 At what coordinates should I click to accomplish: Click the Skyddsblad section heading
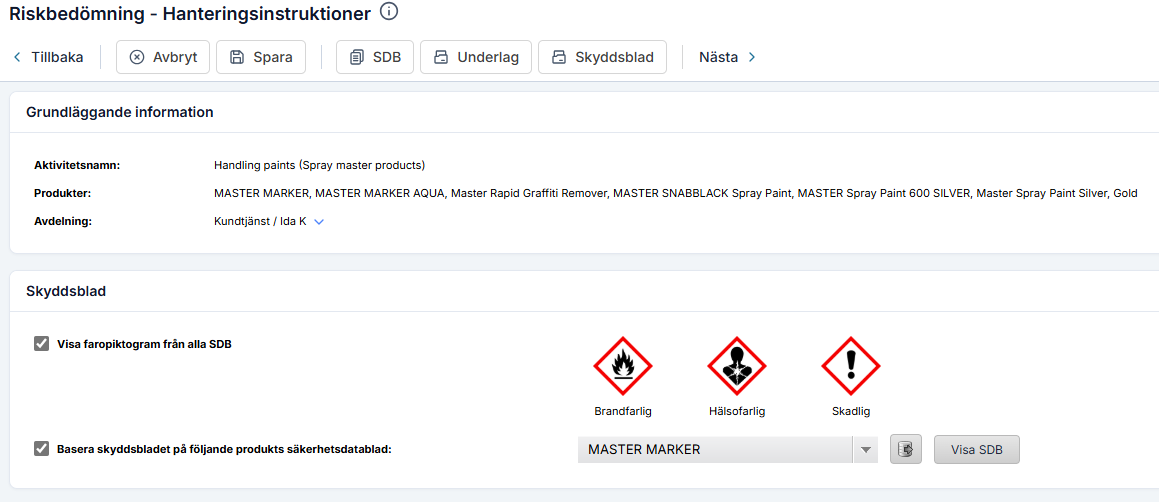pyautogui.click(x=66, y=291)
